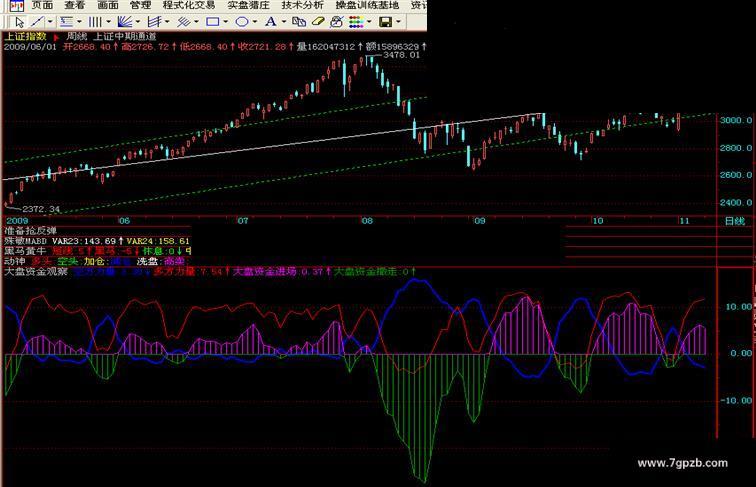This screenshot has height=487, width=756.
Task: Expand dropdown next to text A tool
Action: 284,22
